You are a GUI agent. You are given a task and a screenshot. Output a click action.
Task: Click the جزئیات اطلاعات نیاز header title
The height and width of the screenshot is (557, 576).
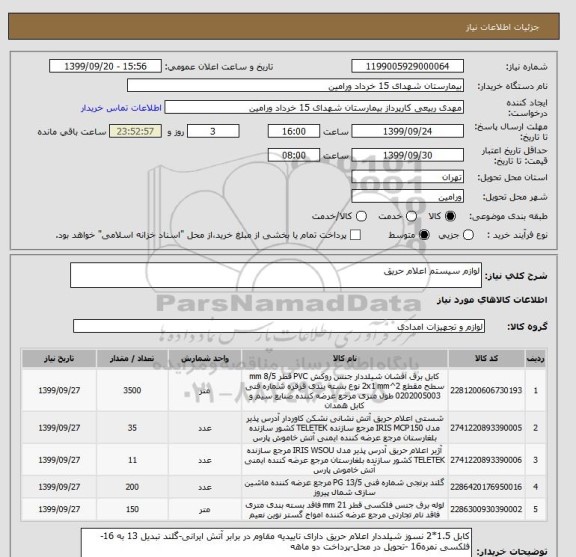point(502,28)
